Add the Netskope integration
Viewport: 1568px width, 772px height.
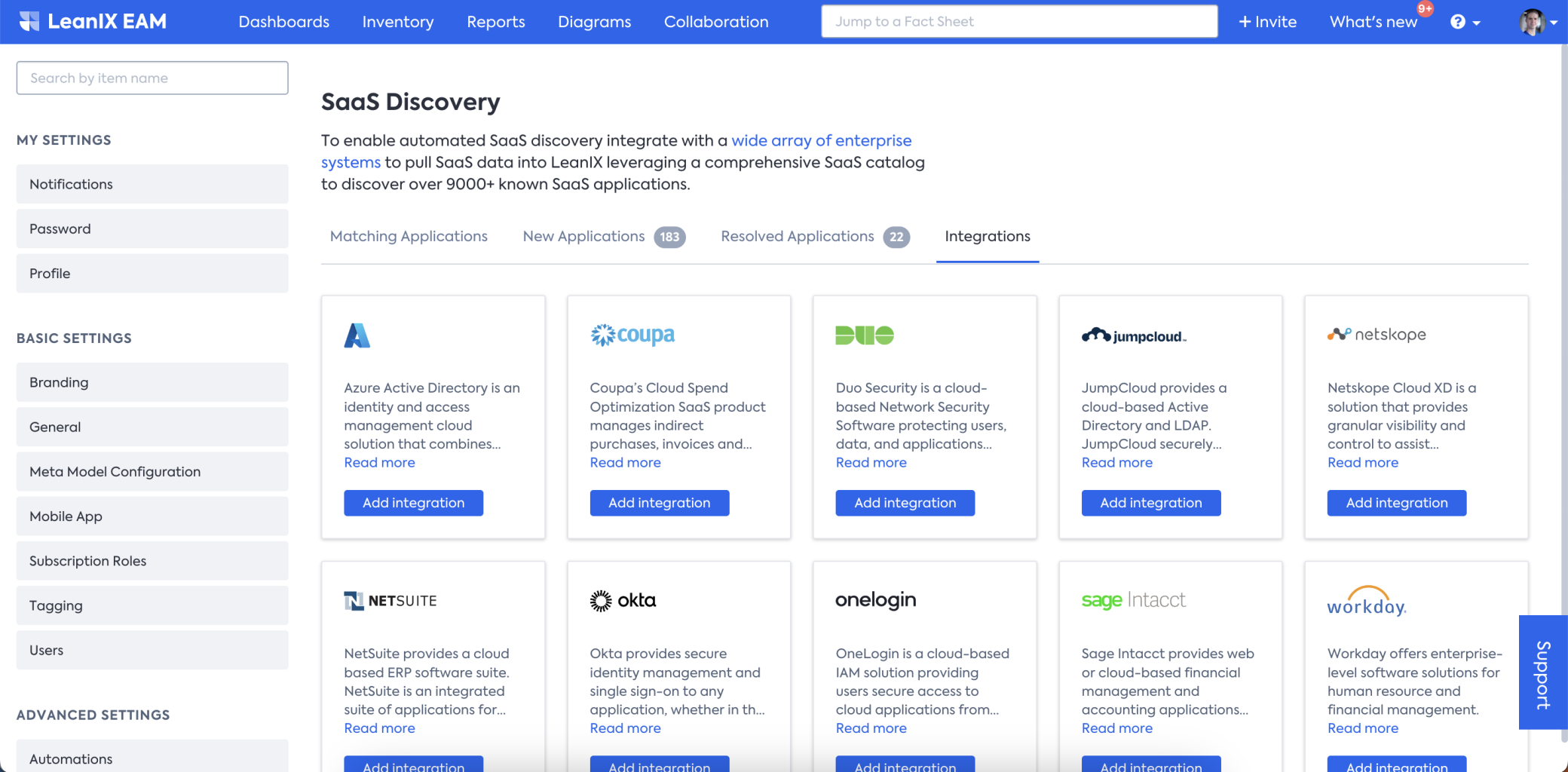(x=1396, y=503)
